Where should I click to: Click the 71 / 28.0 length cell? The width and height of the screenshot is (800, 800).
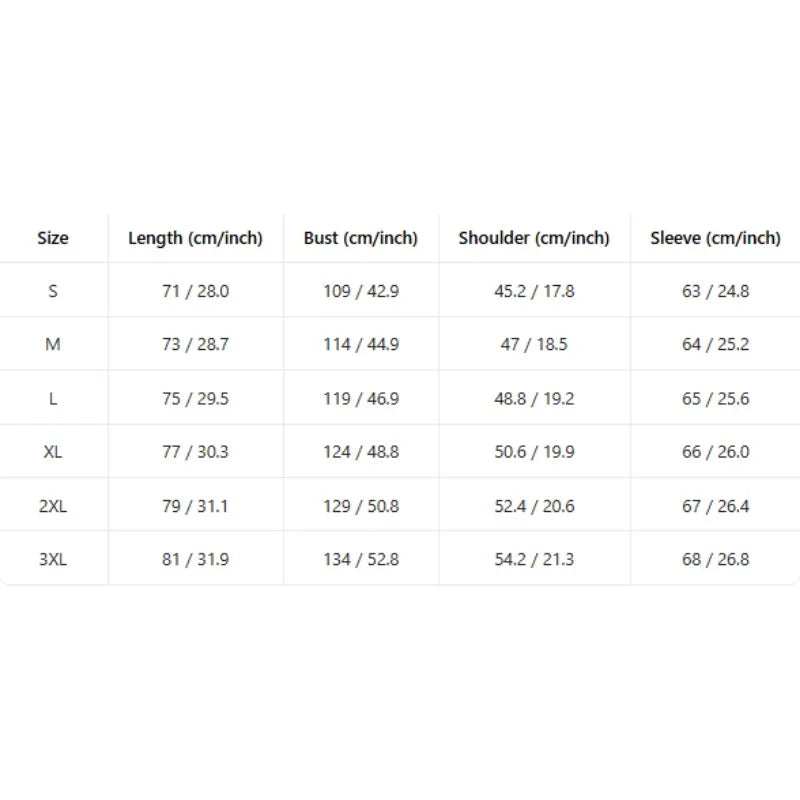(x=195, y=291)
